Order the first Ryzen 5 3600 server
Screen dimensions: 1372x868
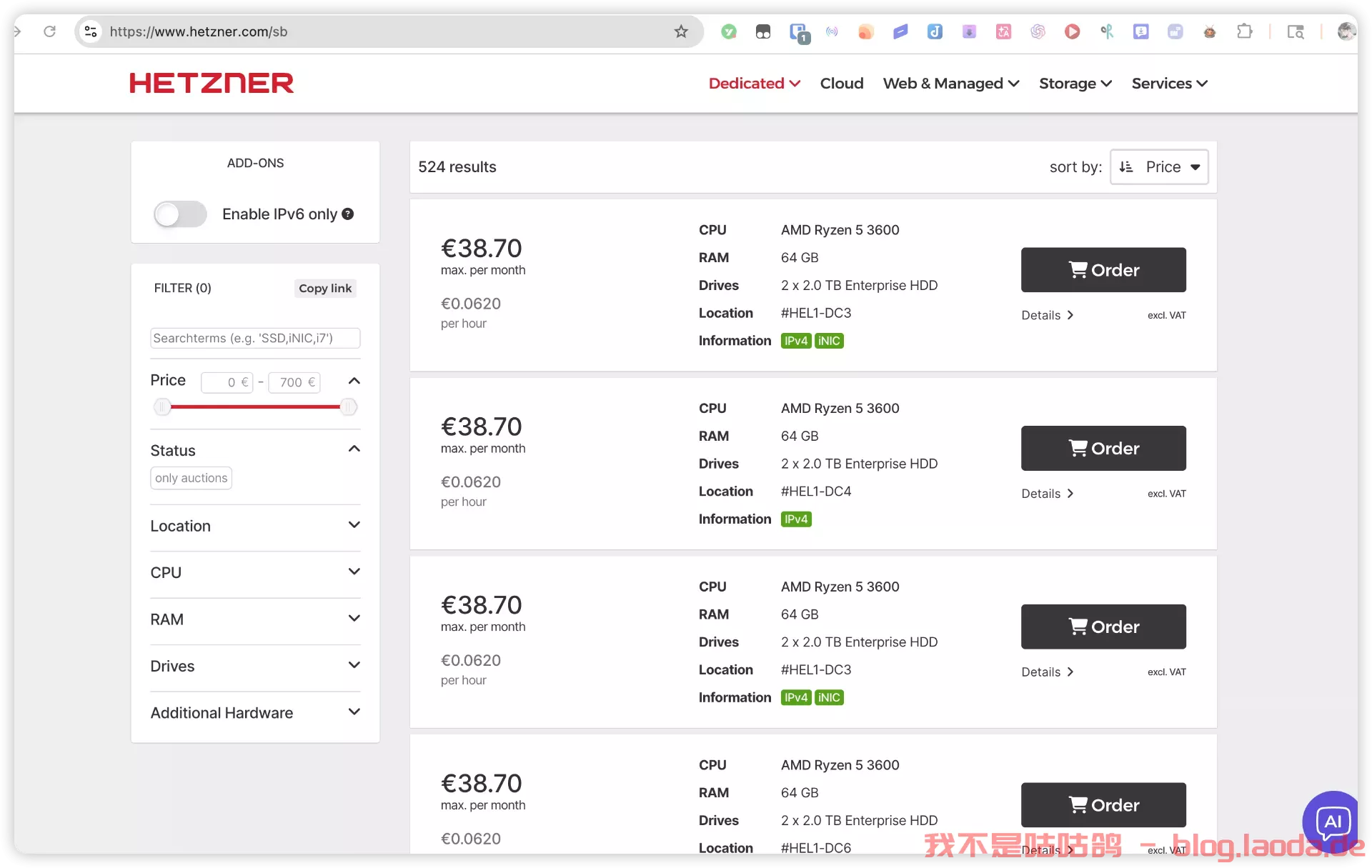point(1103,270)
